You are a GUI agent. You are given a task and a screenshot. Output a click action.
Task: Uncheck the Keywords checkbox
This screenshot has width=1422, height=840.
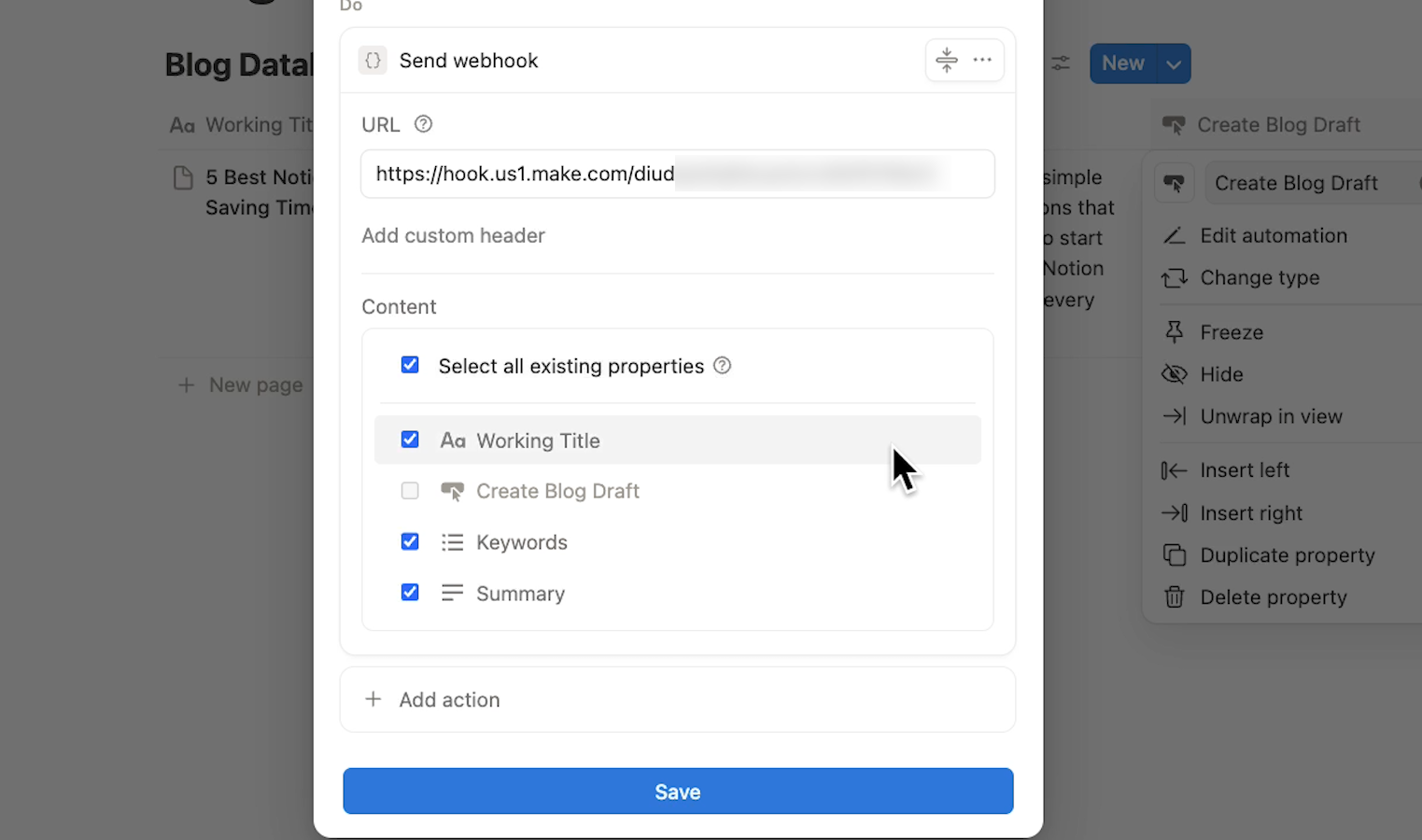(x=410, y=541)
